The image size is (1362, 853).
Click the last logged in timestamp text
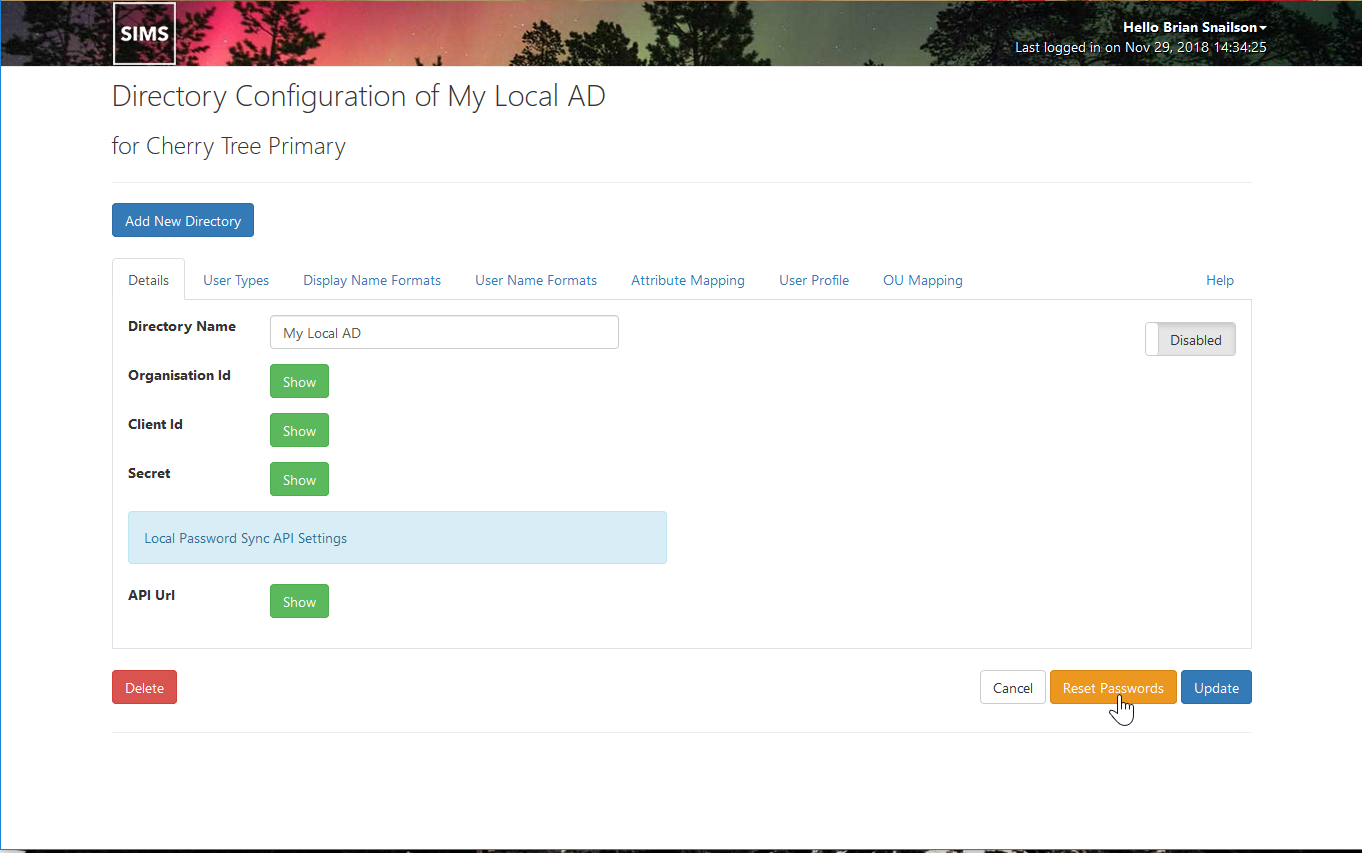click(x=1141, y=47)
